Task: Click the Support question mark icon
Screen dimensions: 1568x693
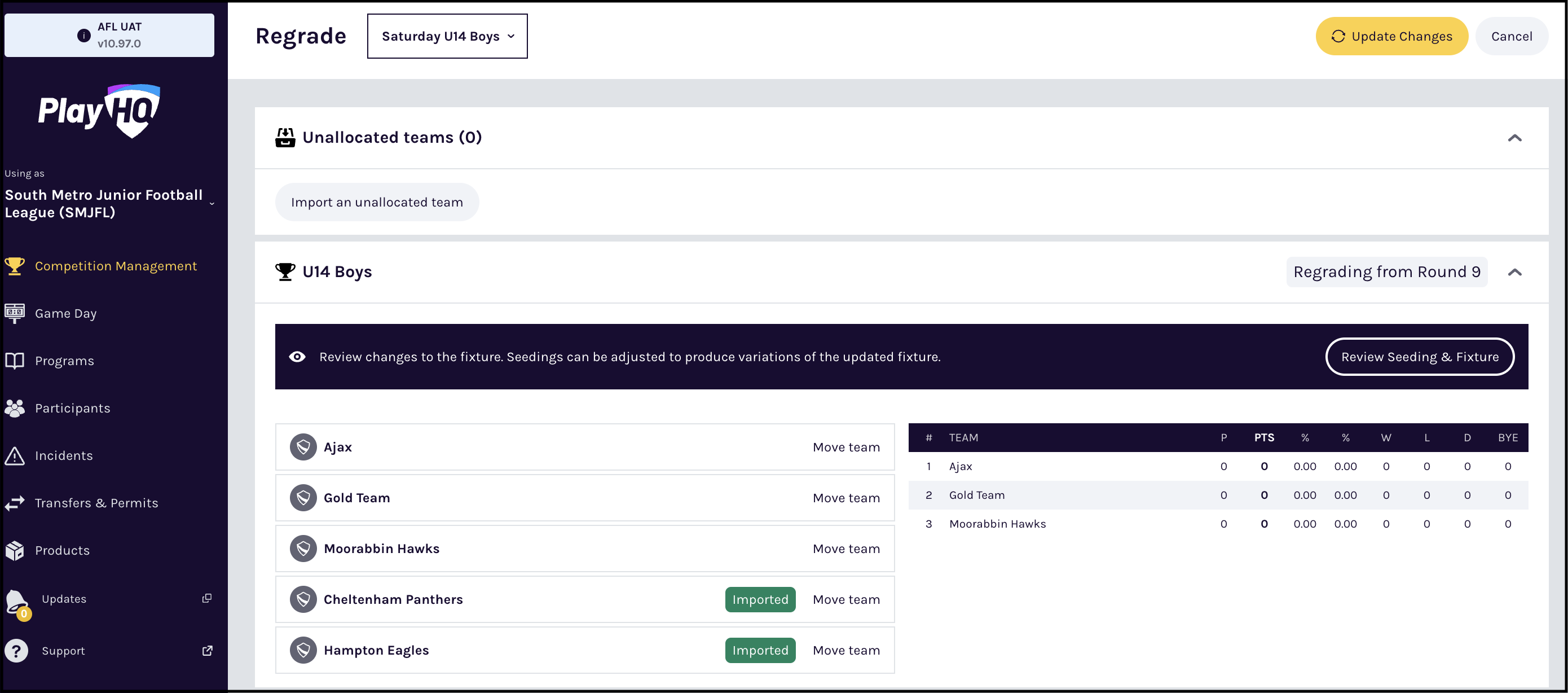Action: (x=16, y=650)
